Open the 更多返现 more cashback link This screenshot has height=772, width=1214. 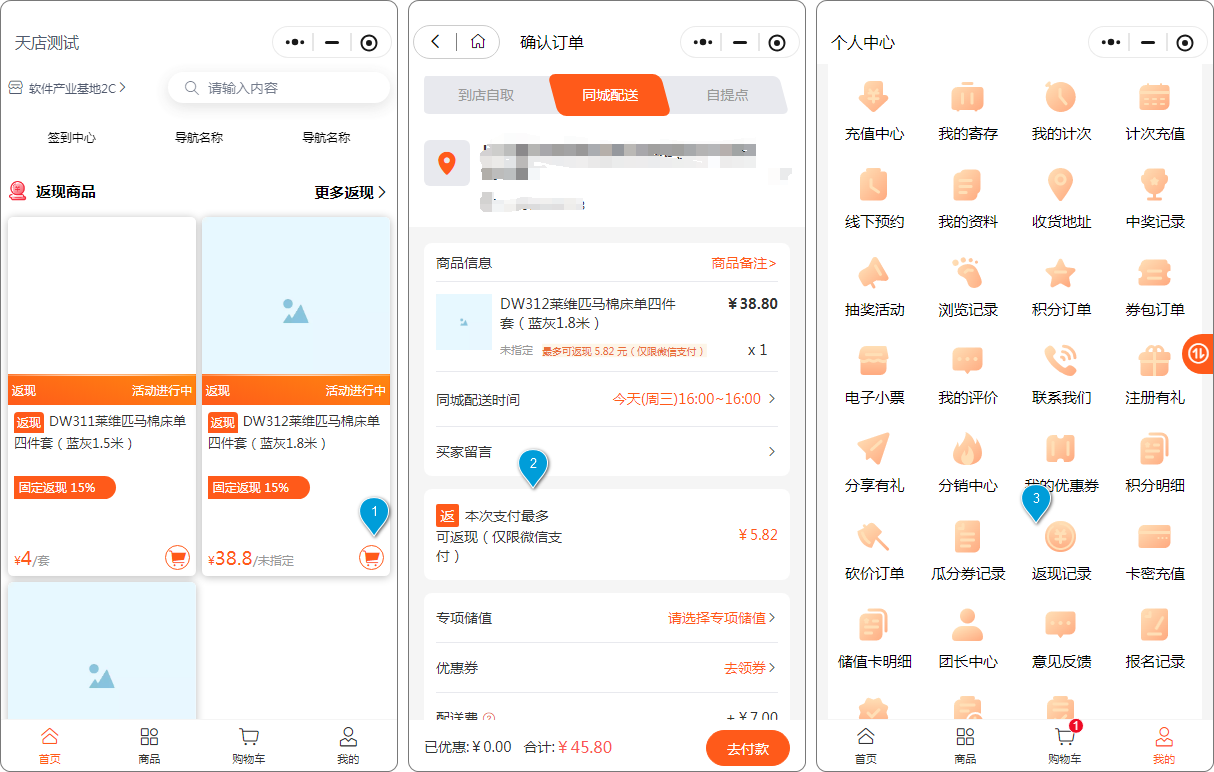click(350, 192)
